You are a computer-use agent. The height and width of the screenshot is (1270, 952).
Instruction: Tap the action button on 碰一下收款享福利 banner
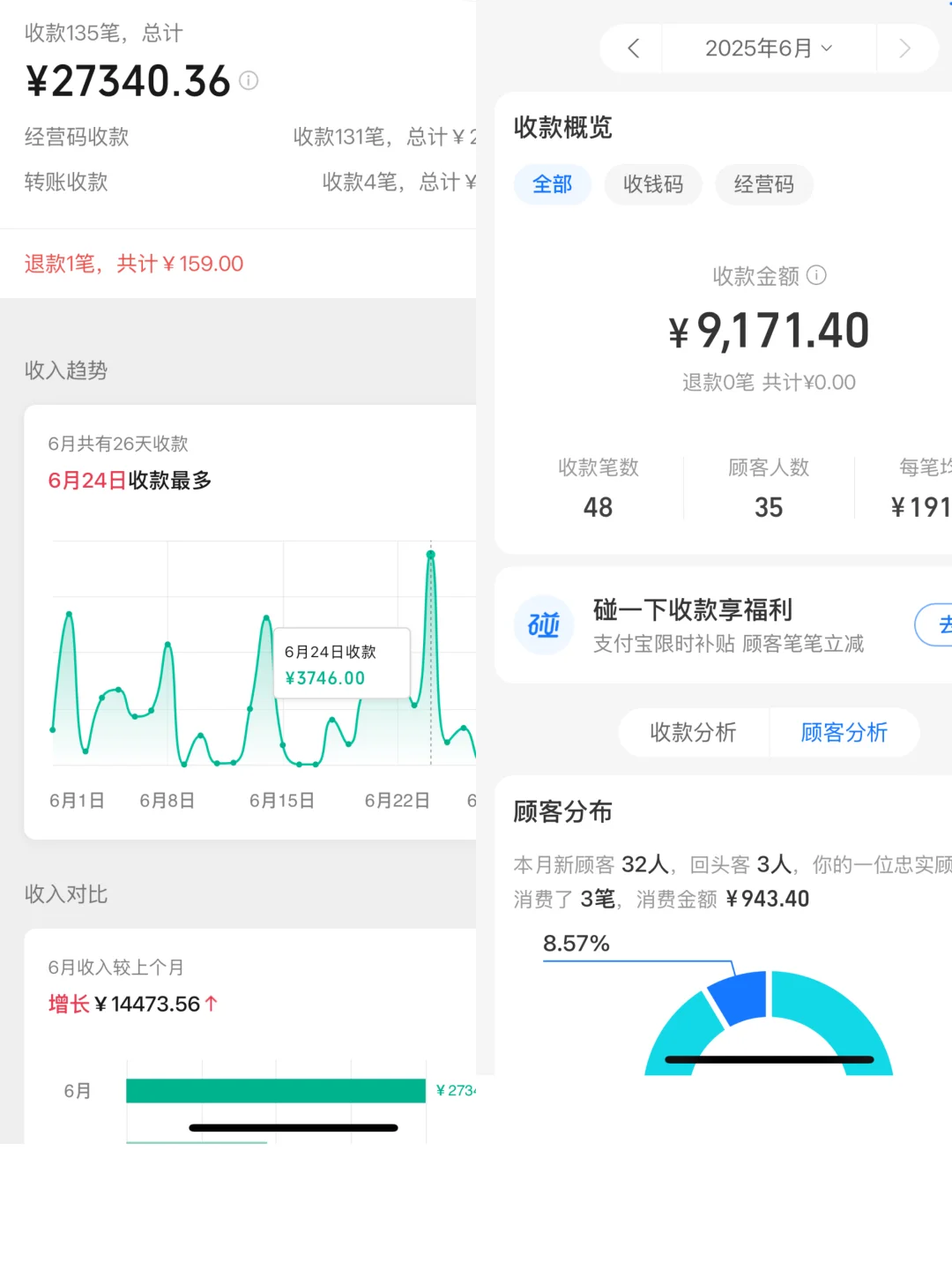[940, 625]
